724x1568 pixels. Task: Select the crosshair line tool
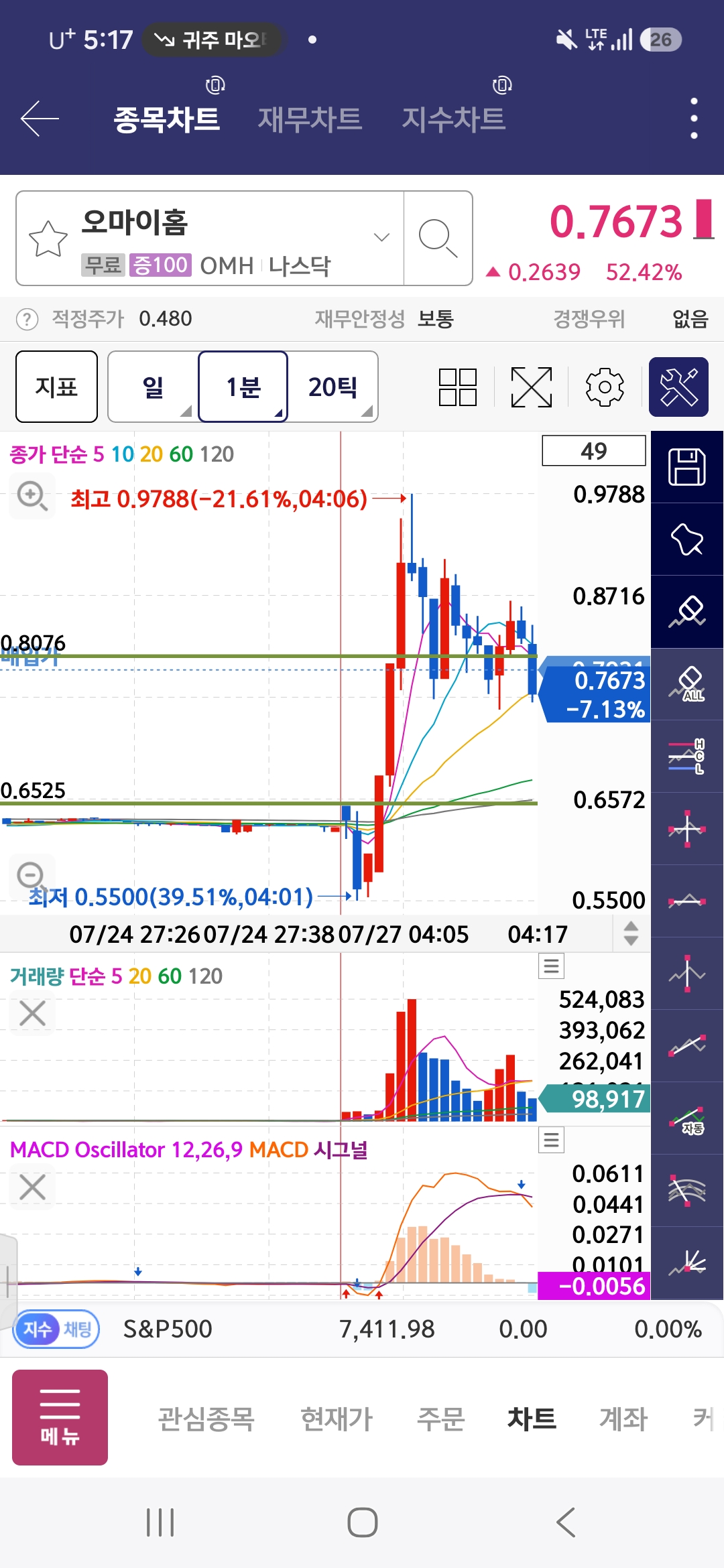[x=687, y=829]
